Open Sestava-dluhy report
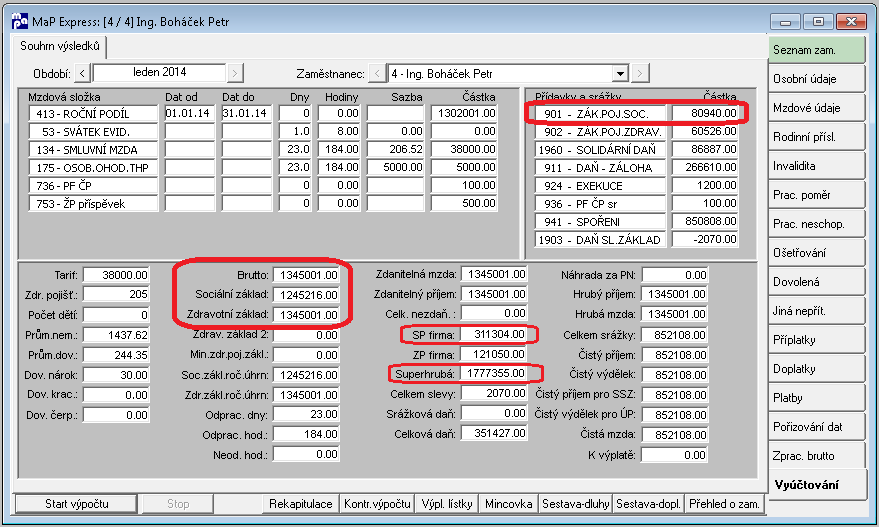879x527 pixels. [576, 503]
